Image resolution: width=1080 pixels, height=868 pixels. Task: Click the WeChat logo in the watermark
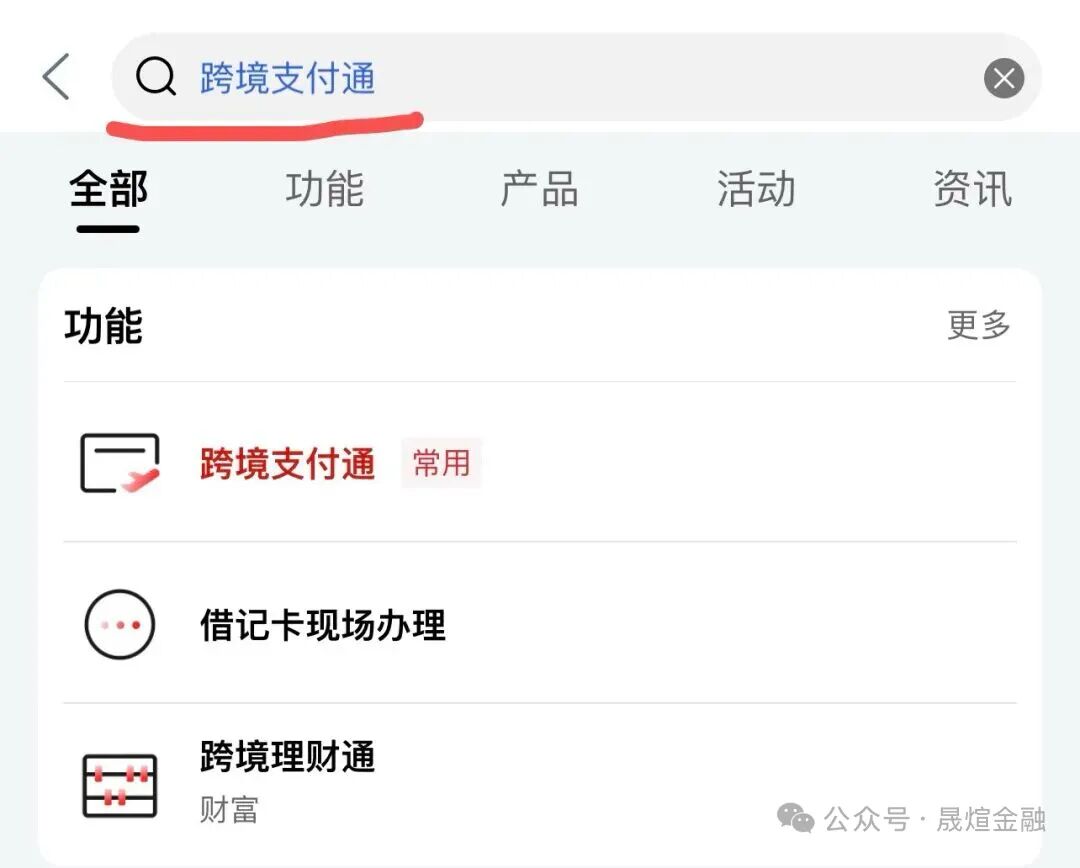tap(796, 820)
